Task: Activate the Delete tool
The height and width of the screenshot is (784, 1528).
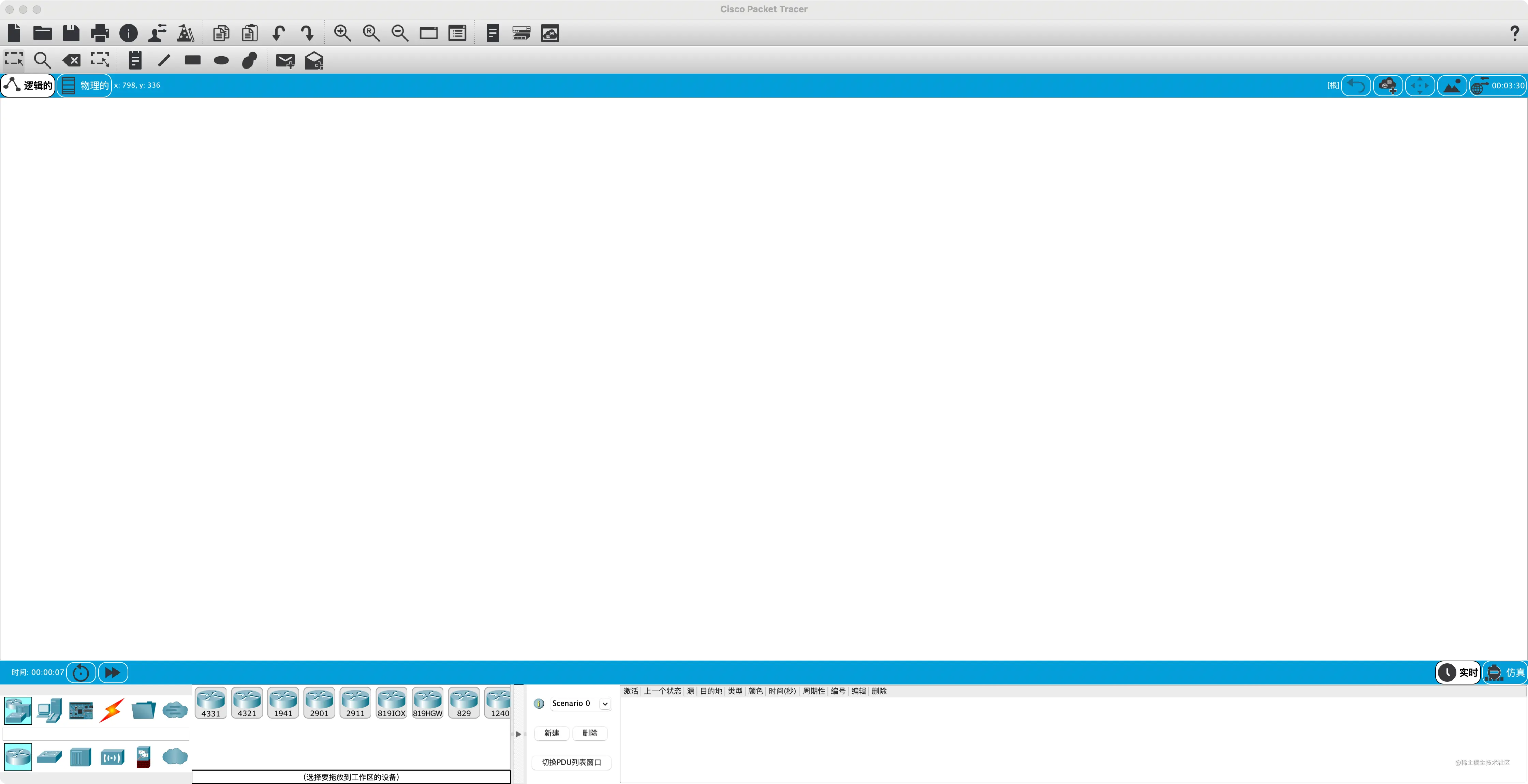Action: [x=71, y=60]
